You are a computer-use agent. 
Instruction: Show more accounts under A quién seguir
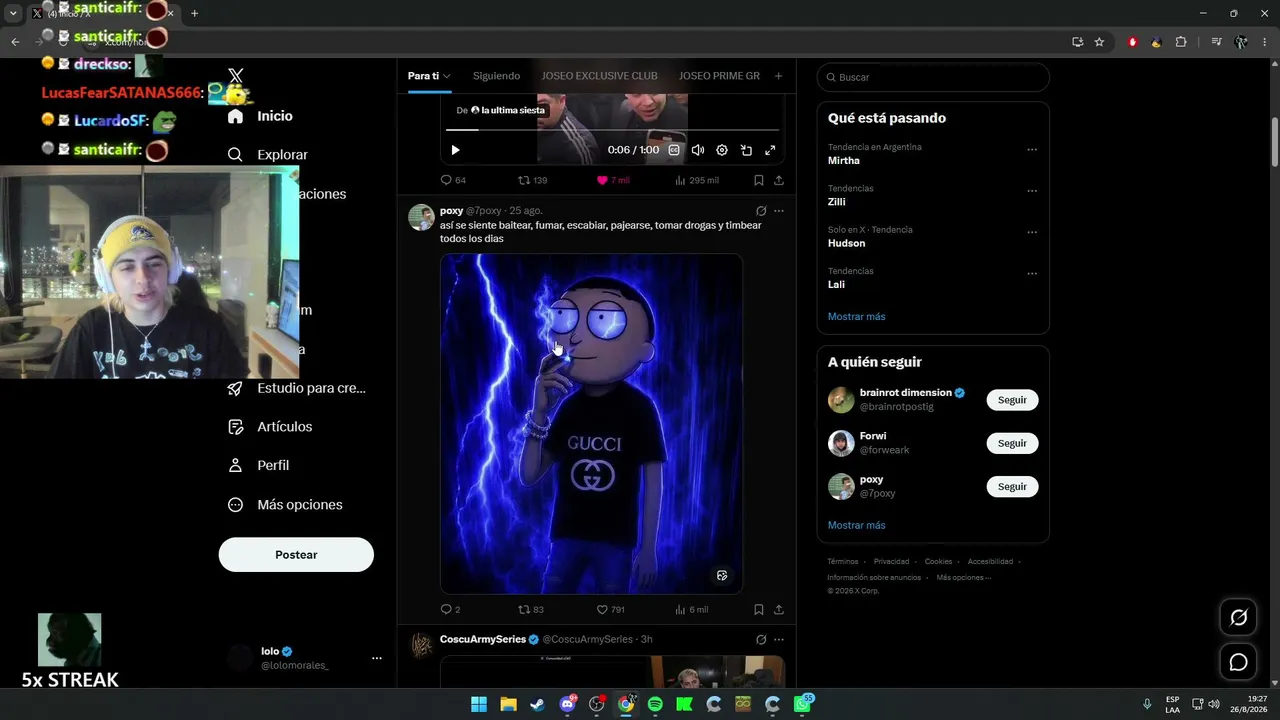pyautogui.click(x=856, y=525)
